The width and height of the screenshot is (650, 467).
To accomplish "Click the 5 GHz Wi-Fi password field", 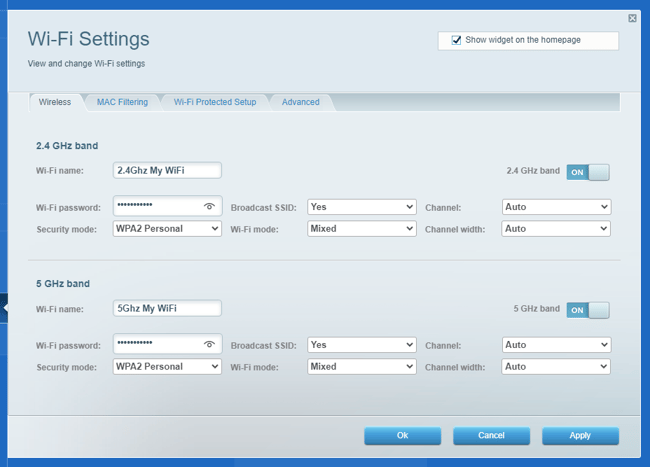I will [x=167, y=344].
